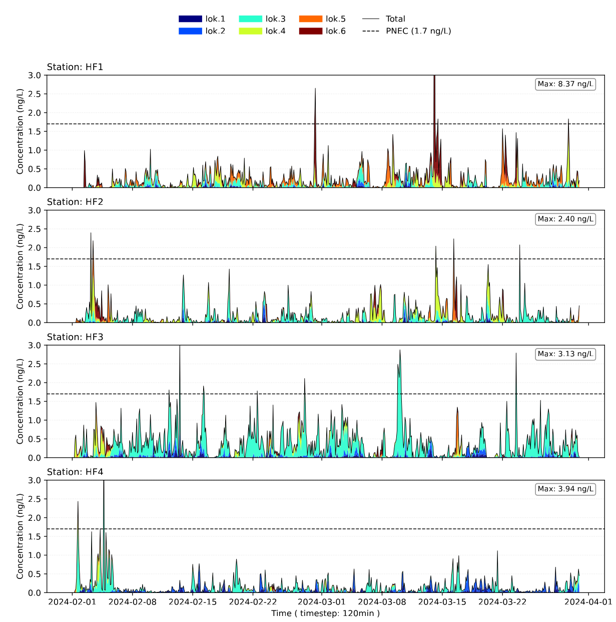Click the lok.3 turquoise legend swatch
The image size is (616, 622).
(x=250, y=19)
